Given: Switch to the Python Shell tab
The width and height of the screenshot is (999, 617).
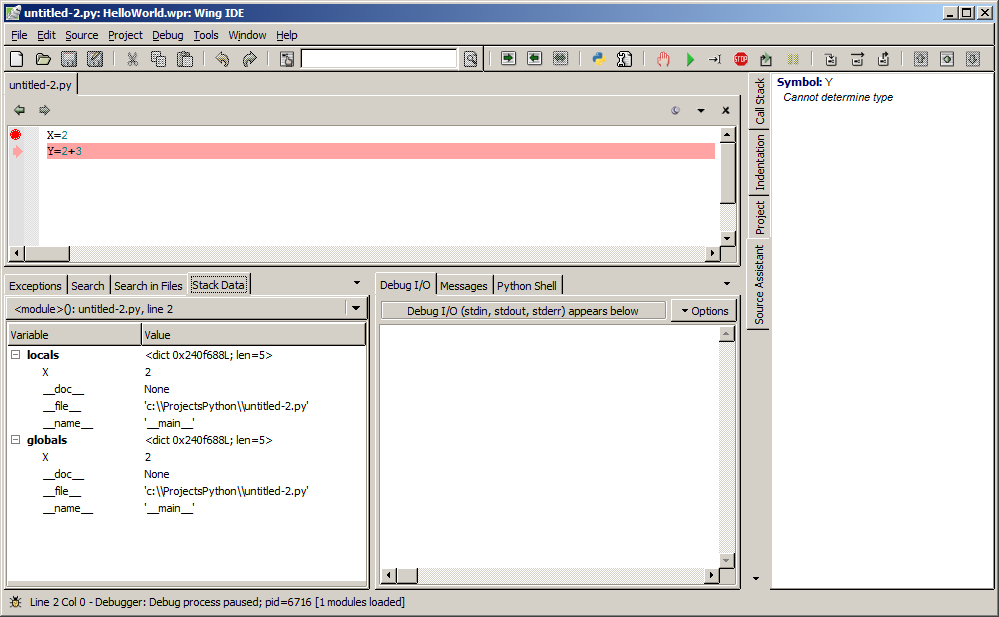Looking at the screenshot, I should click(527, 286).
